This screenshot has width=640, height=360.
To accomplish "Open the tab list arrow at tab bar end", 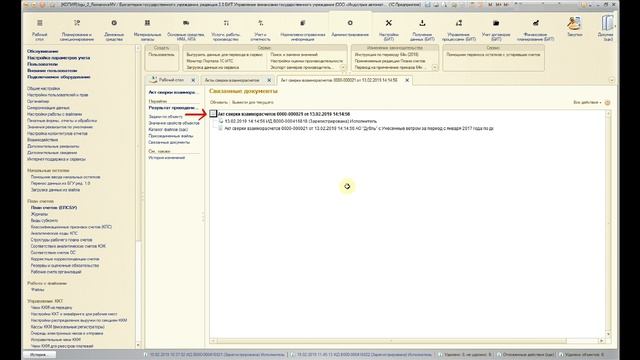I will point(611,80).
